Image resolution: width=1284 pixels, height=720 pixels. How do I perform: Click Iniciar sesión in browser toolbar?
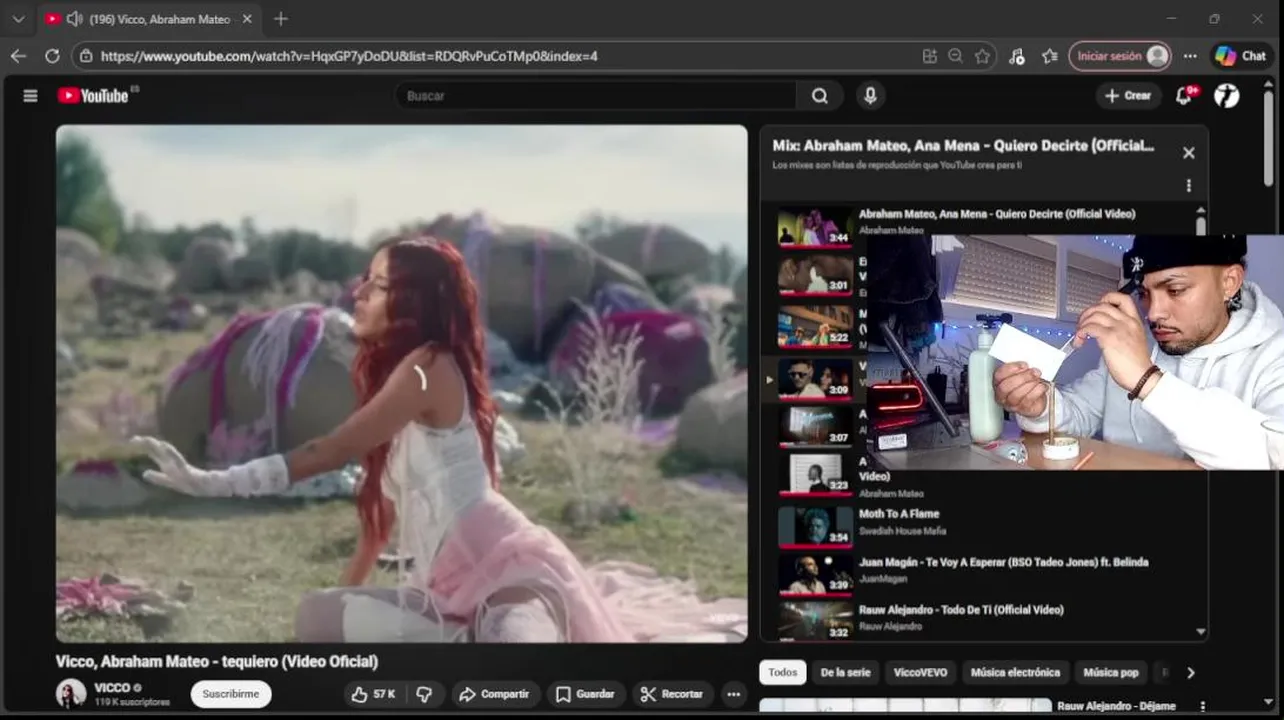[x=1120, y=56]
